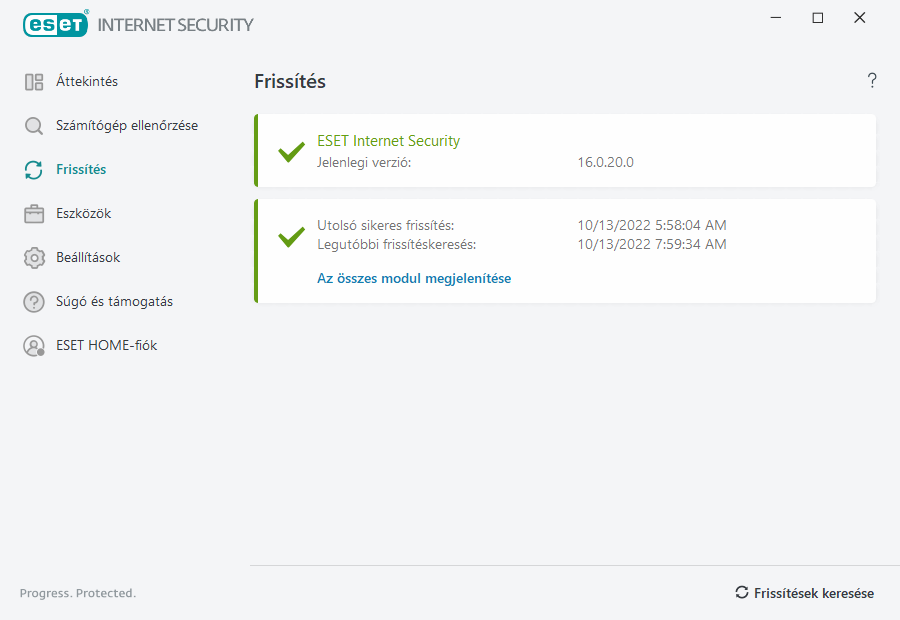Maximize the ESET window
The image size is (900, 620).
click(x=818, y=18)
